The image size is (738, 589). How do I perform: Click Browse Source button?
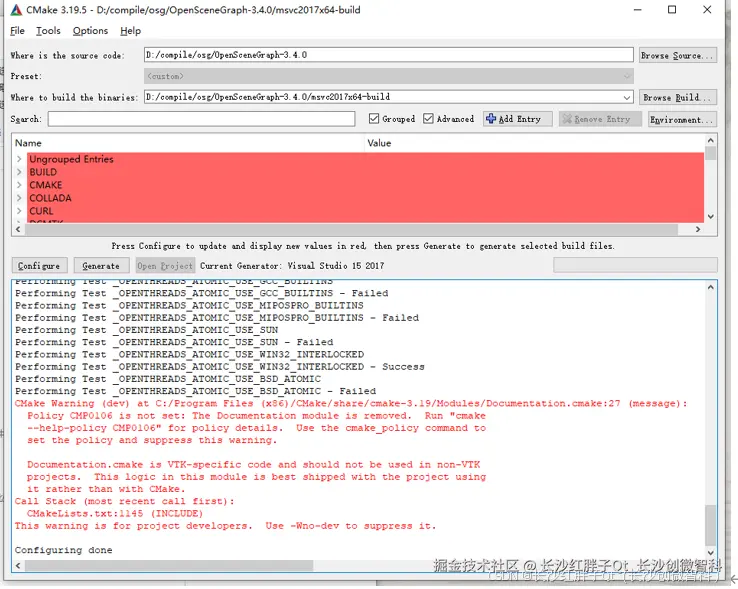[678, 56]
